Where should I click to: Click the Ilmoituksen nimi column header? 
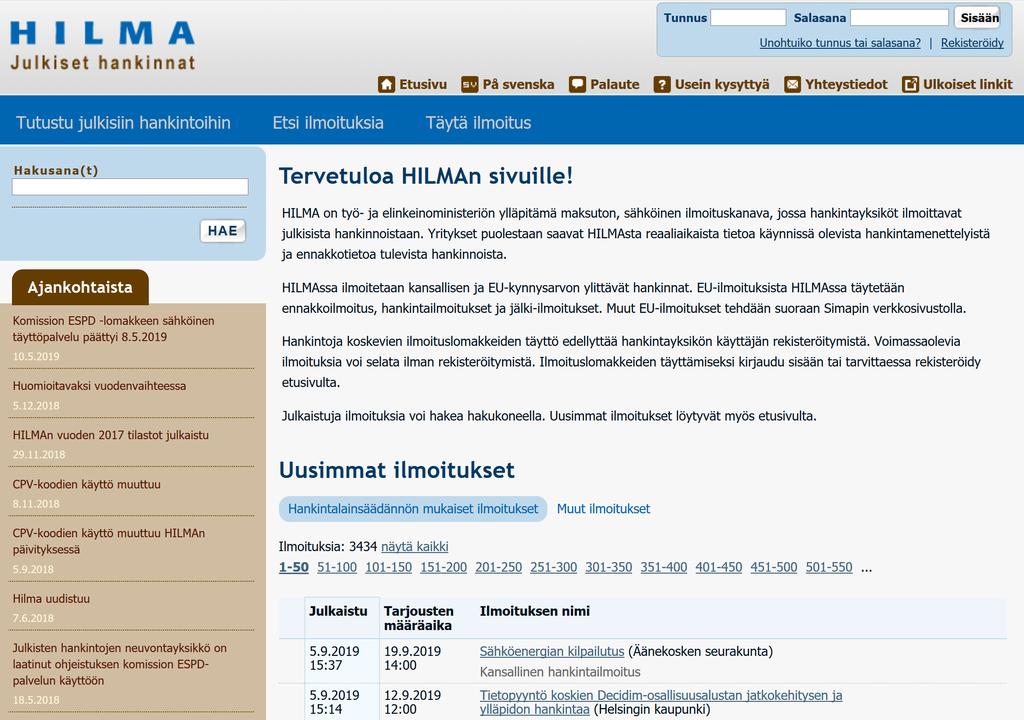pyautogui.click(x=535, y=611)
